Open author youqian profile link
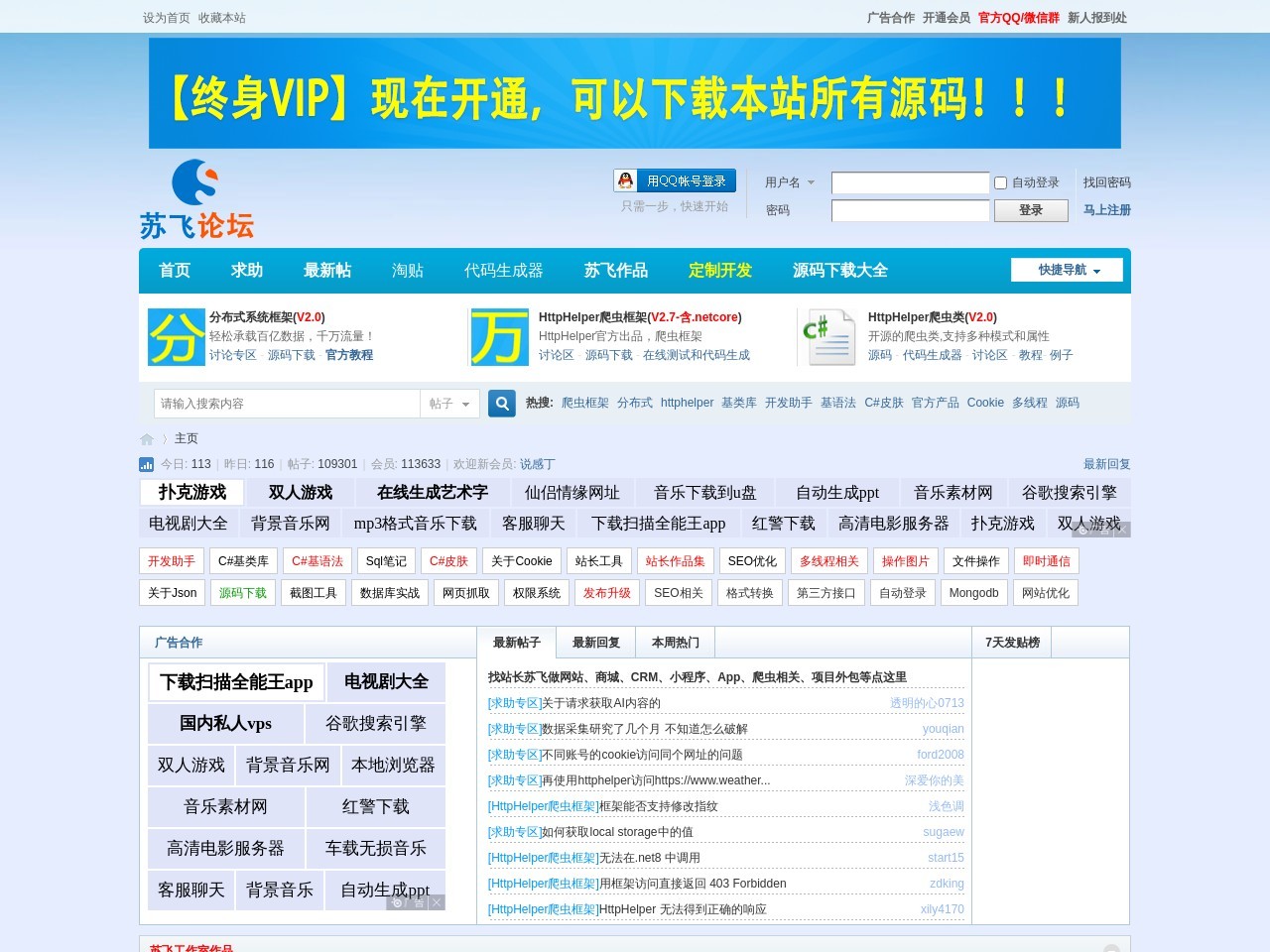 944,729
